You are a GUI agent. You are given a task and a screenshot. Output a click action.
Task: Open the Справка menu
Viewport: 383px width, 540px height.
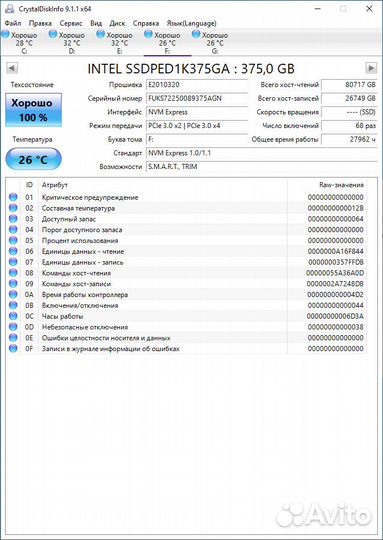coord(146,23)
